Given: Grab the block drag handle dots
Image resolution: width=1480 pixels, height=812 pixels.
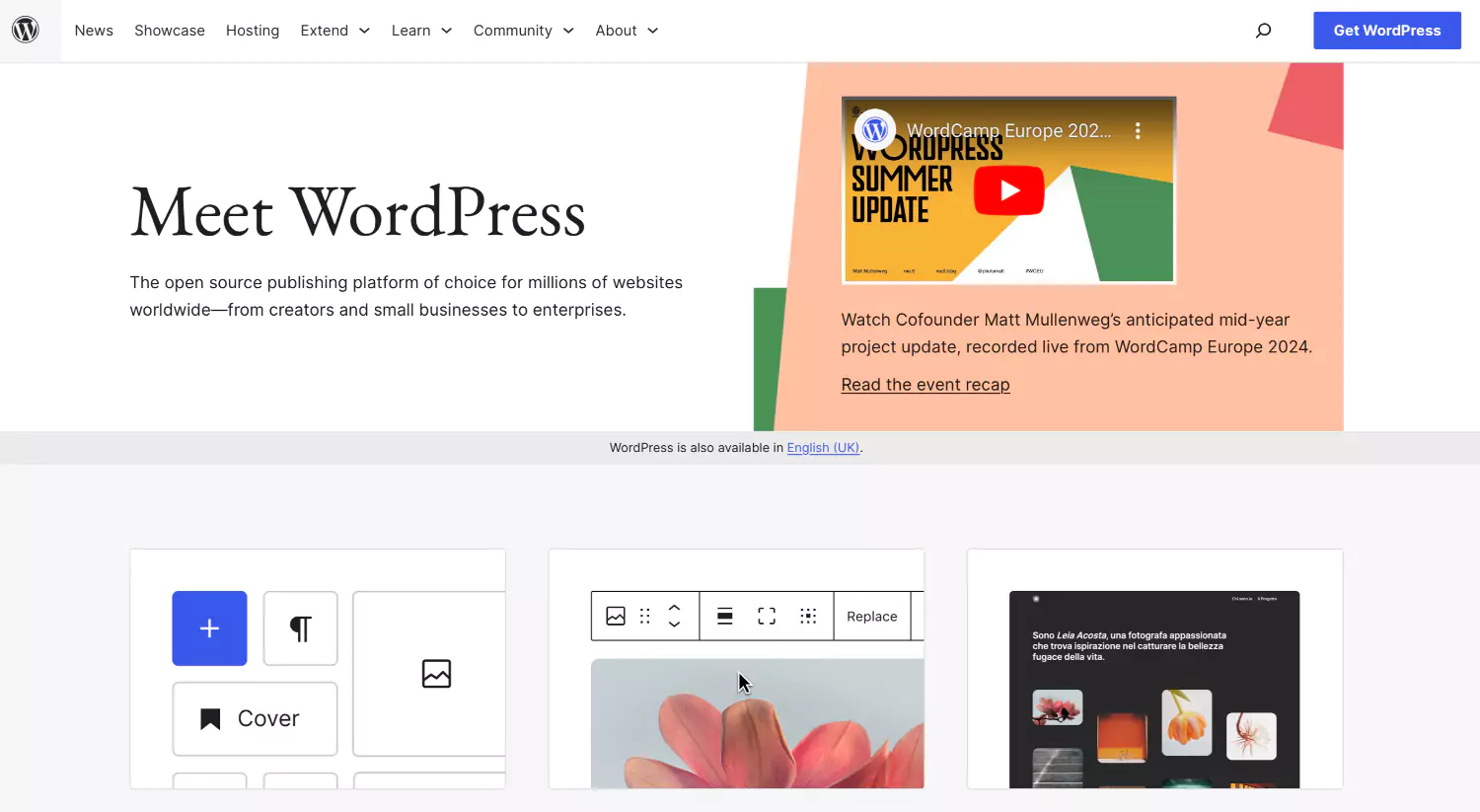Looking at the screenshot, I should [645, 616].
